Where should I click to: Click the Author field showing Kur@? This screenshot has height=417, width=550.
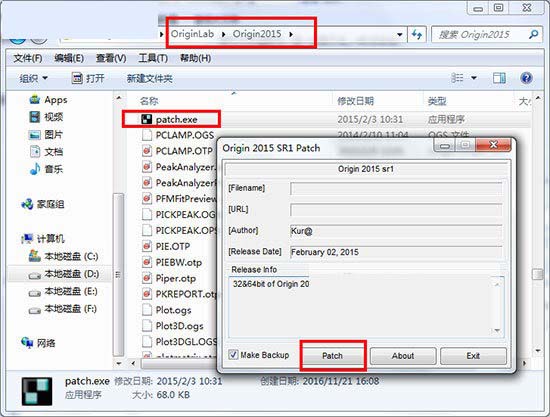(x=396, y=231)
